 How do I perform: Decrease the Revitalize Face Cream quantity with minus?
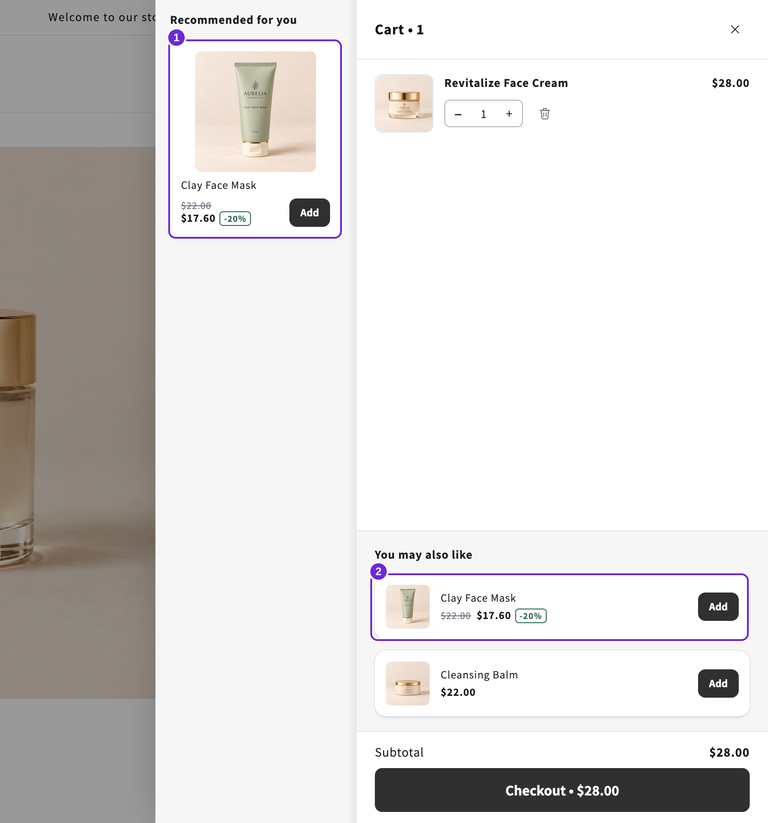[x=458, y=114]
